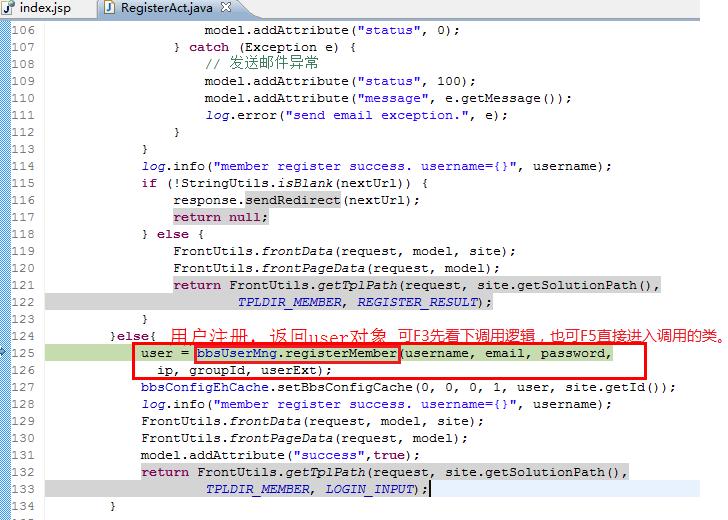Click line number 114 in the gutter
The width and height of the screenshot is (728, 520).
point(23,166)
